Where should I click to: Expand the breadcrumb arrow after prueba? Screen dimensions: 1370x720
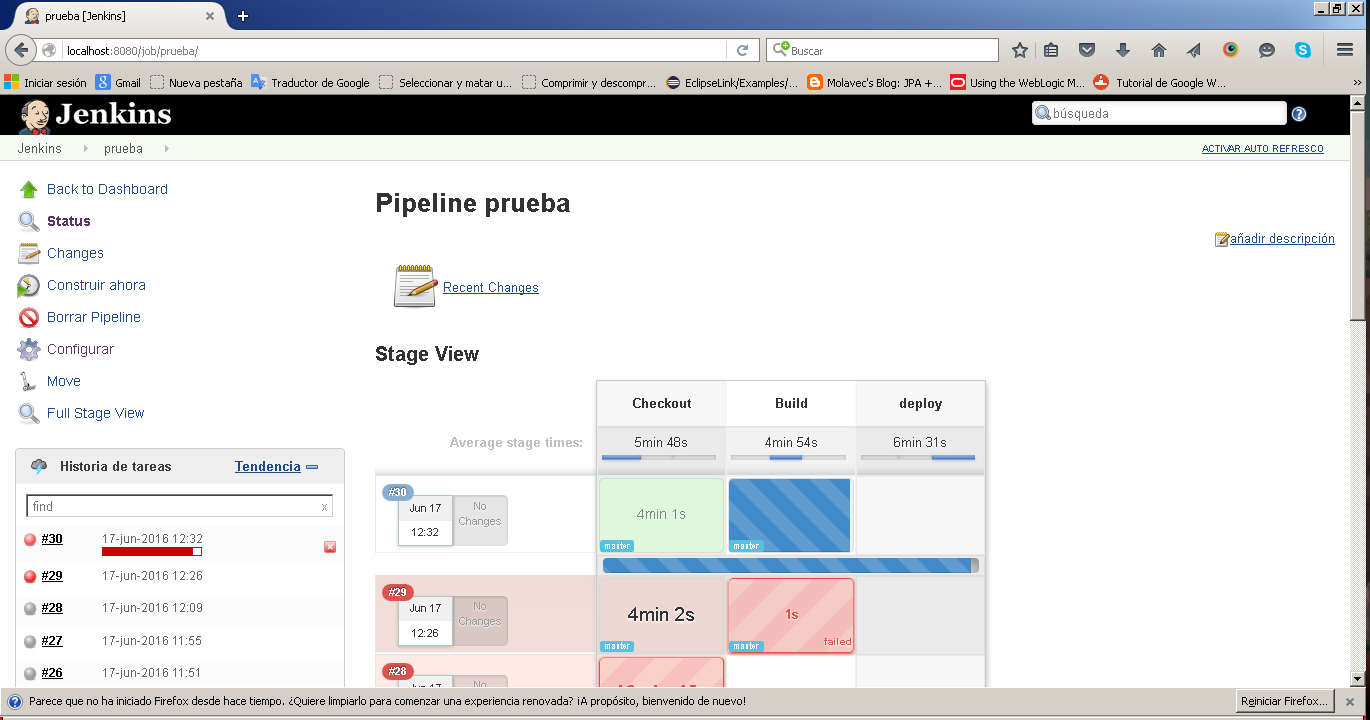pyautogui.click(x=166, y=149)
